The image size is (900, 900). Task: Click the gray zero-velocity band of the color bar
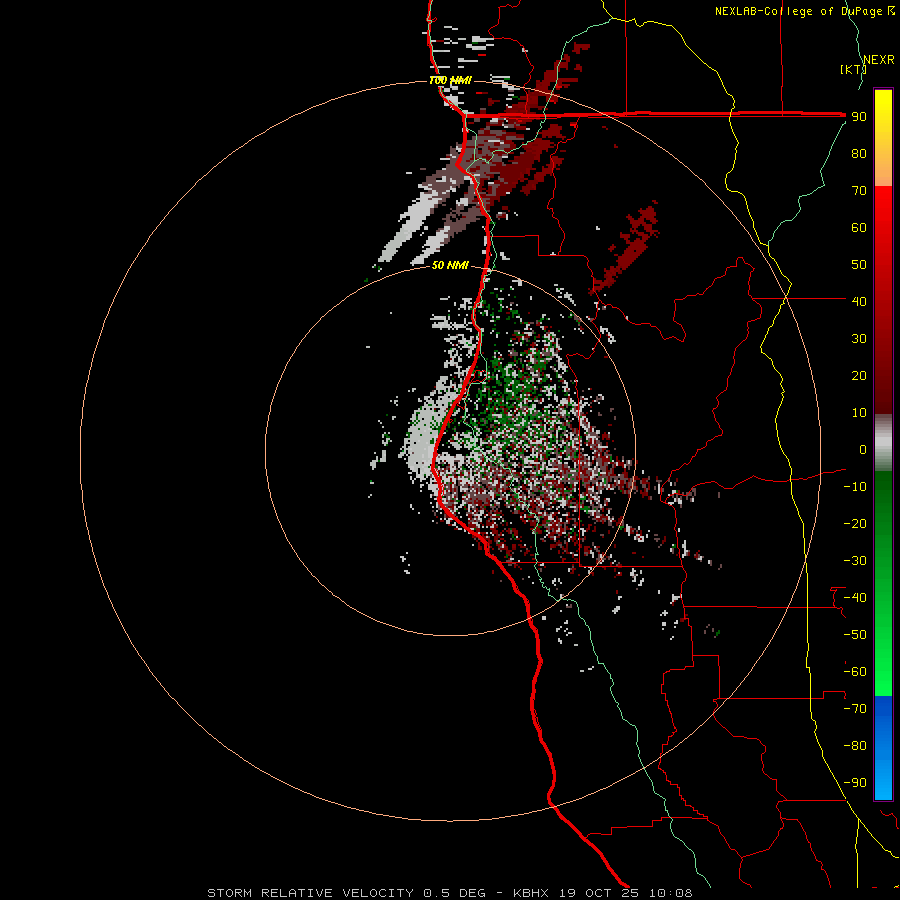(883, 443)
